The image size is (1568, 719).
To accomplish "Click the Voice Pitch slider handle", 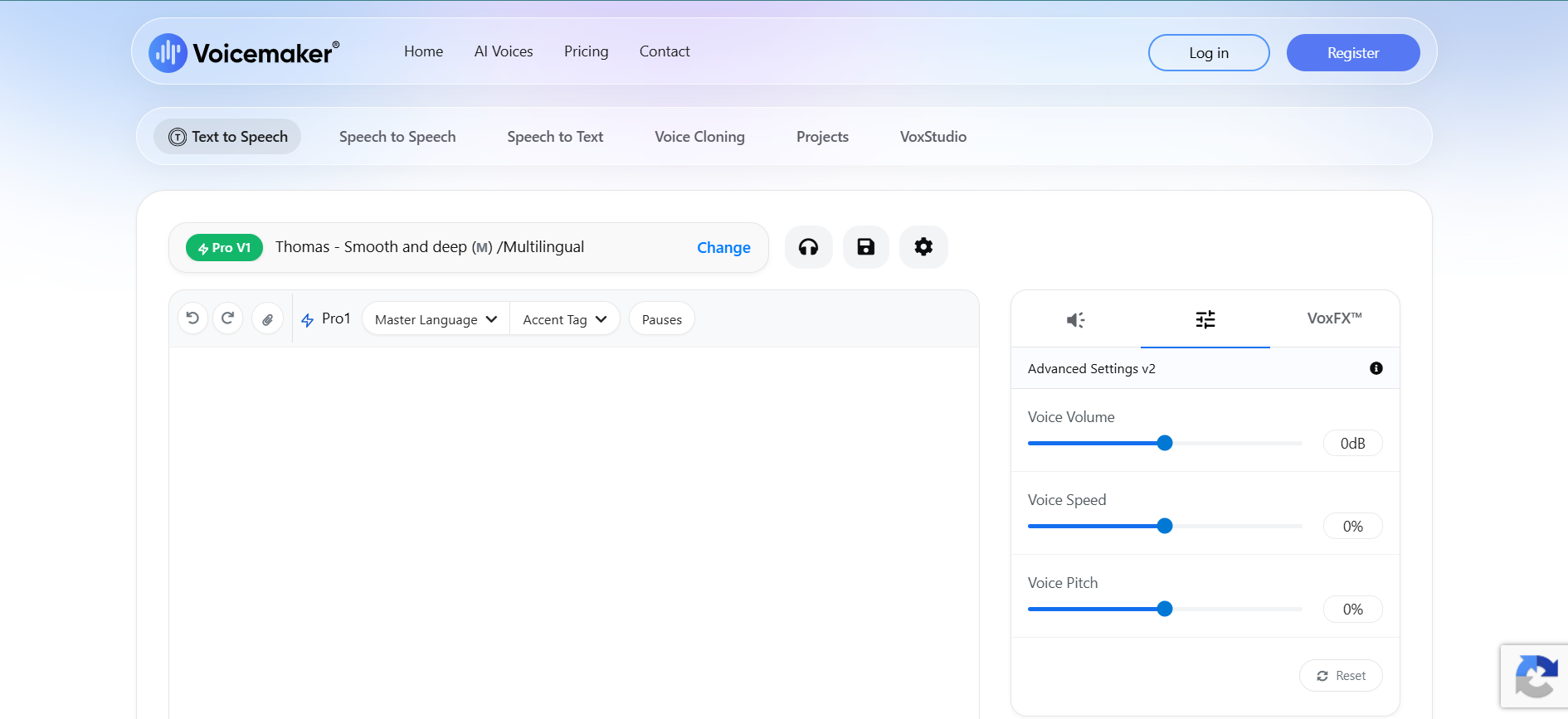I will click(x=1165, y=609).
